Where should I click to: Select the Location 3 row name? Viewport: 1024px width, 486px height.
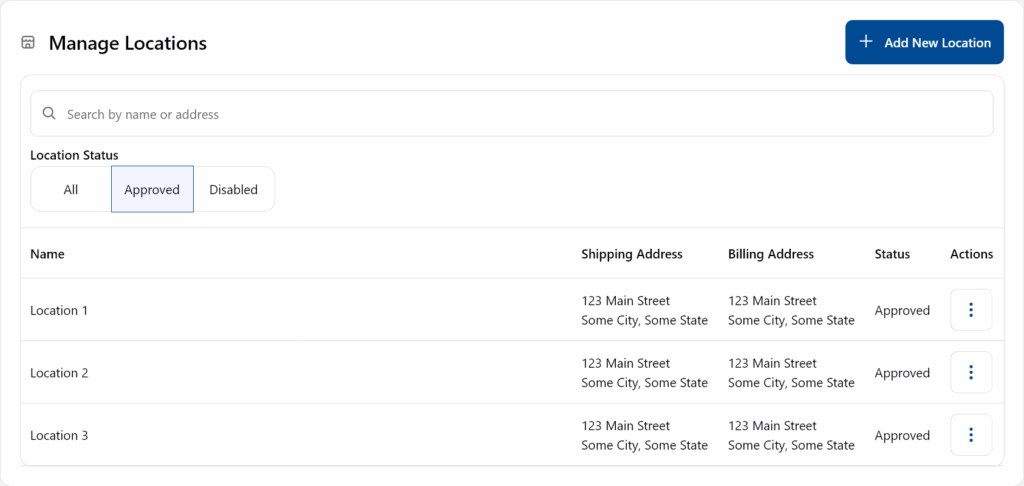point(59,436)
